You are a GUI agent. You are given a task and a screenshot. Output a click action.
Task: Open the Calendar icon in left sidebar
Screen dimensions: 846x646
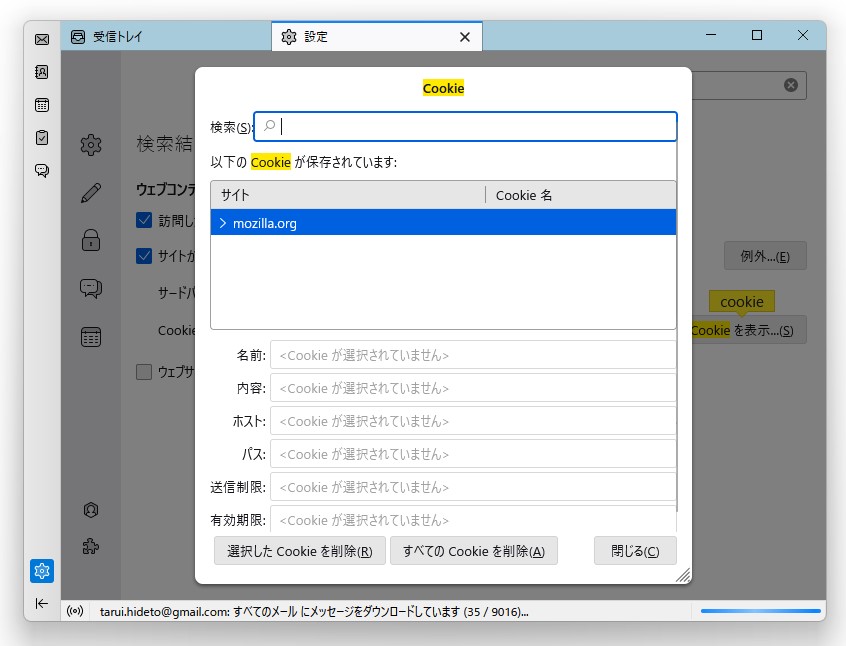pyautogui.click(x=41, y=104)
